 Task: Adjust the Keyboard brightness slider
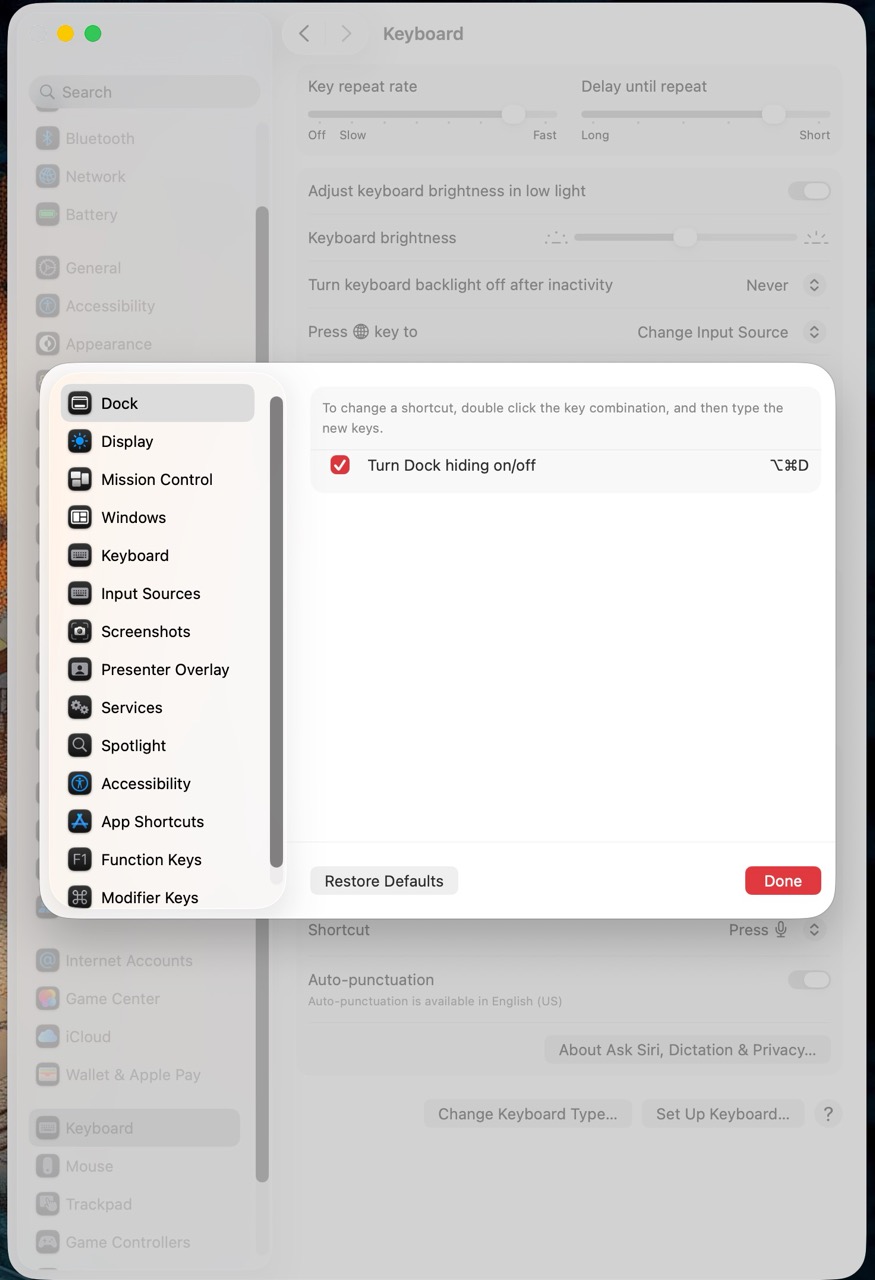click(686, 238)
